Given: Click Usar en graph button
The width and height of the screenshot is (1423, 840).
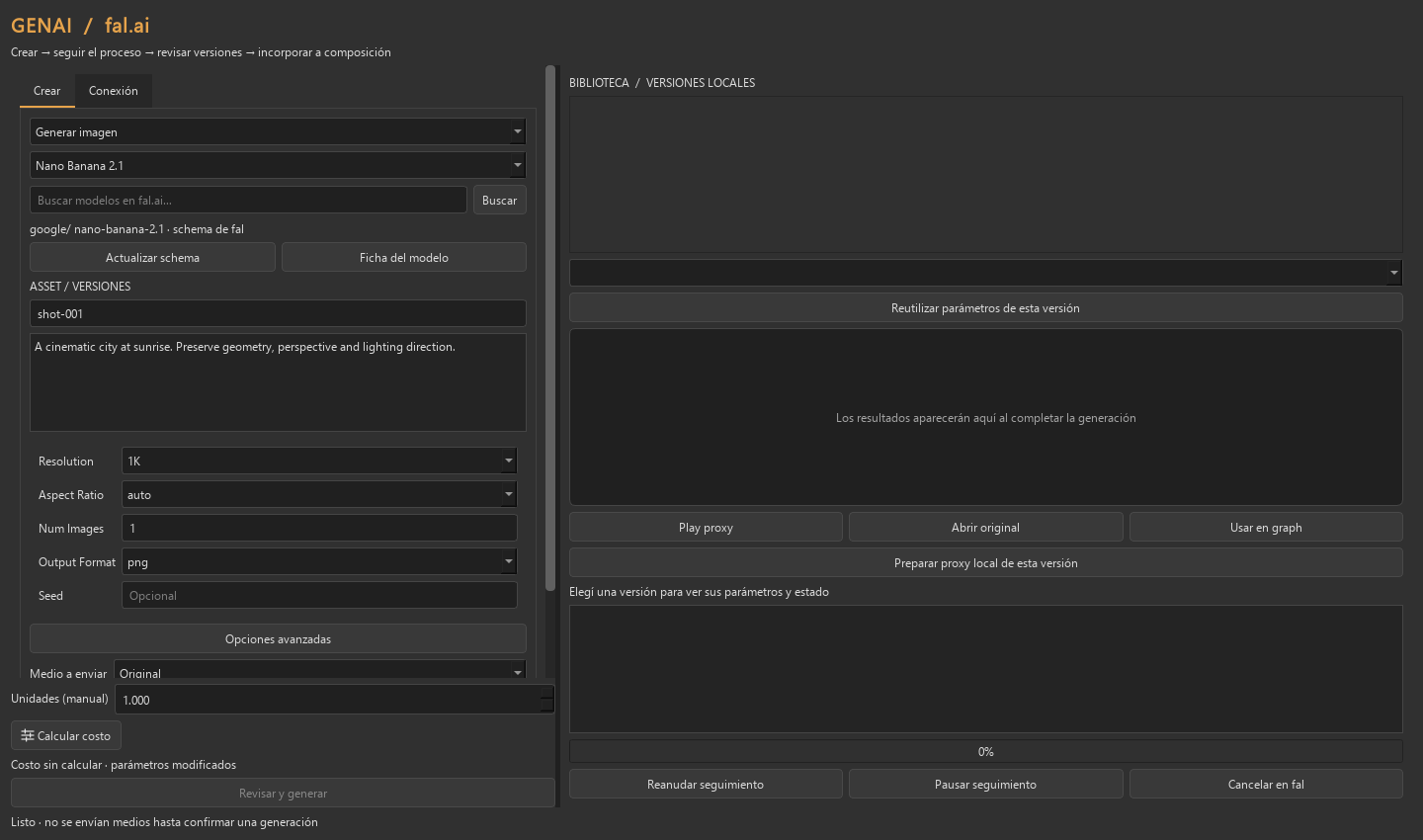Looking at the screenshot, I should [1266, 527].
